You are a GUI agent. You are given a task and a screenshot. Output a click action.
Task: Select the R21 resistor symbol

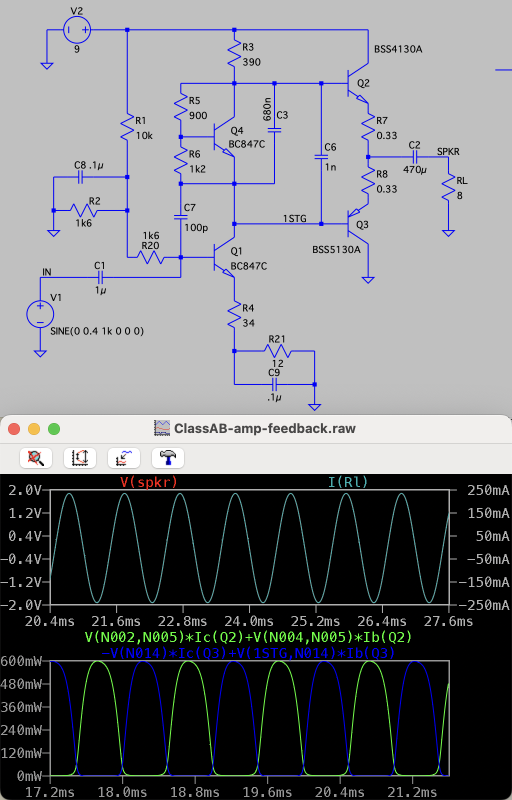tap(277, 352)
